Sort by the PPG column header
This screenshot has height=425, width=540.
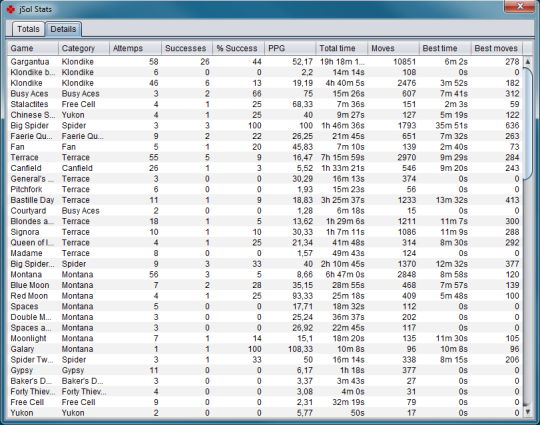coord(290,48)
